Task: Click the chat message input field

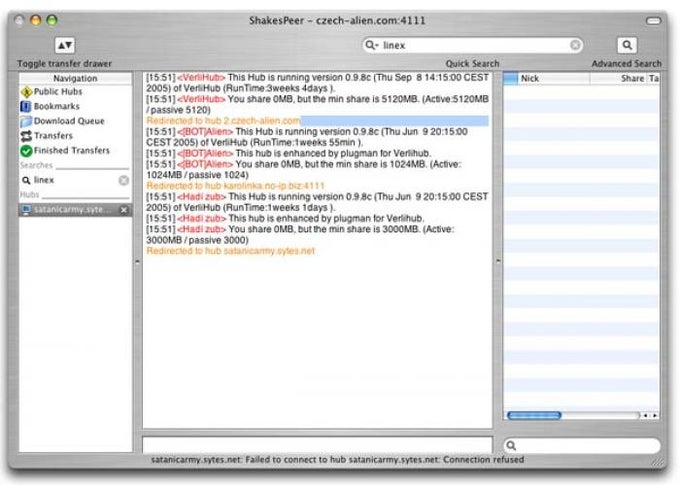Action: [317, 445]
